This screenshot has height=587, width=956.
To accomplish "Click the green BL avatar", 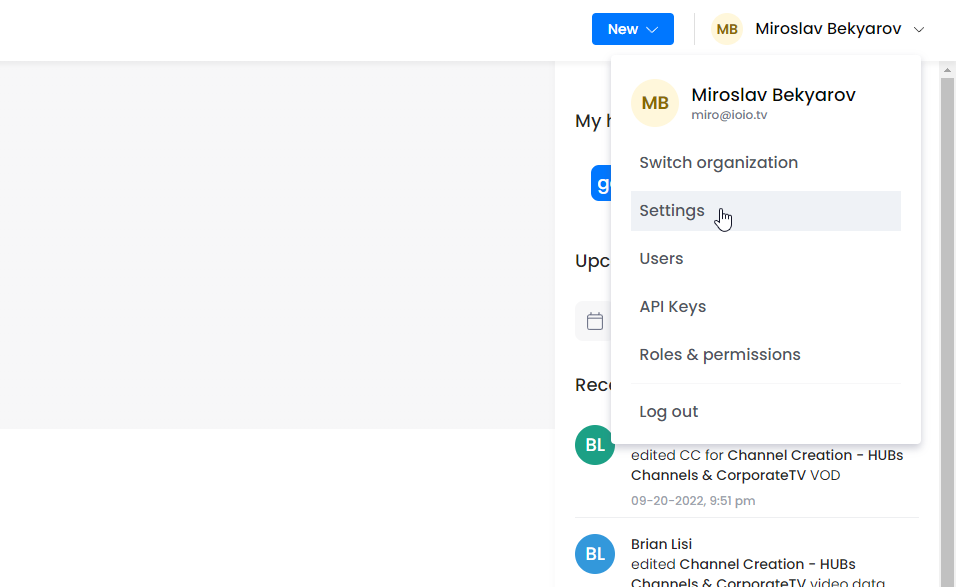I will click(x=594, y=445).
